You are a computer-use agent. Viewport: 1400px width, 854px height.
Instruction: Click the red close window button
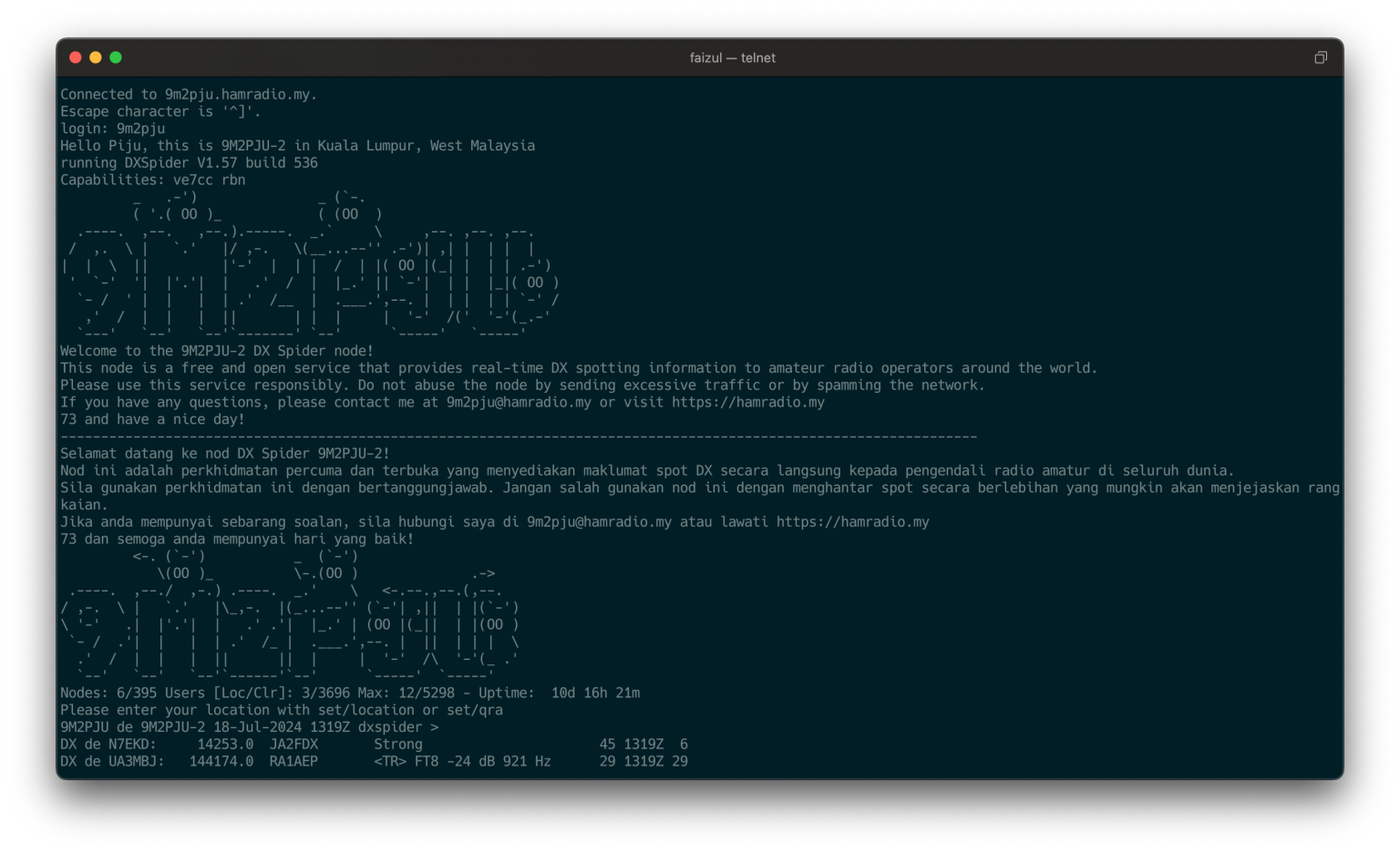pyautogui.click(x=76, y=57)
